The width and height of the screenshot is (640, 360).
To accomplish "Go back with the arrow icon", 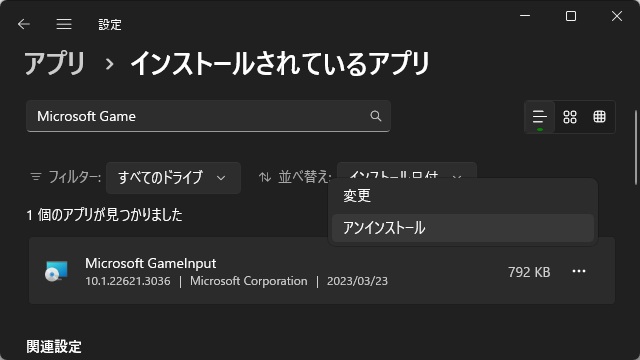I will click(x=24, y=24).
